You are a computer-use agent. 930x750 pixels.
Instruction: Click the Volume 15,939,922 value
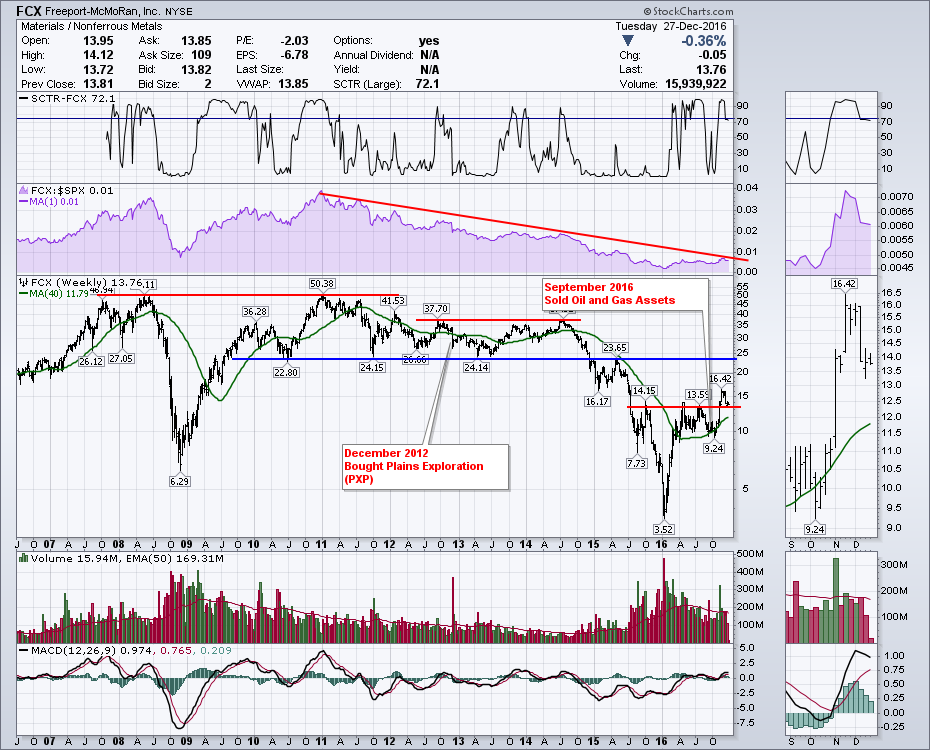coord(695,84)
